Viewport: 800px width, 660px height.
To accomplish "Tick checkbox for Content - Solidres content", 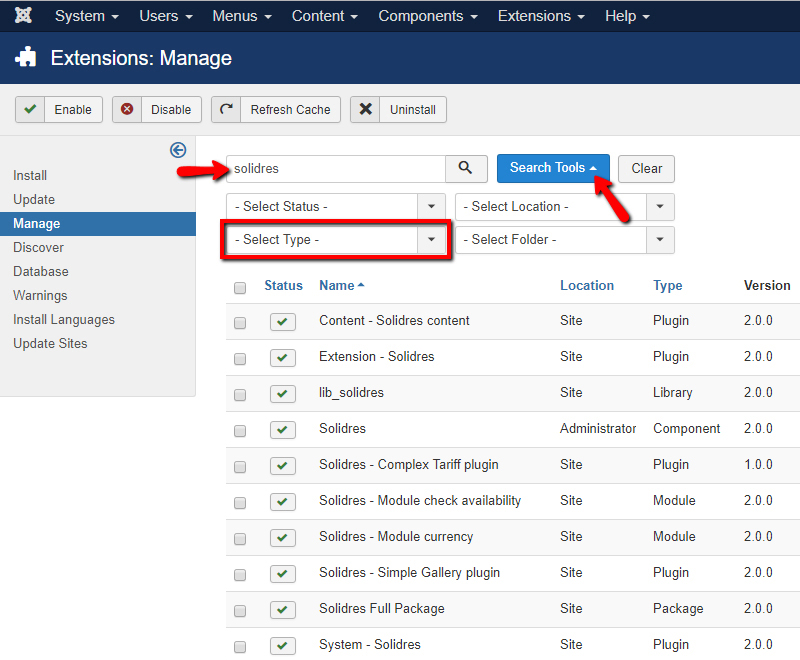I will pos(240,323).
